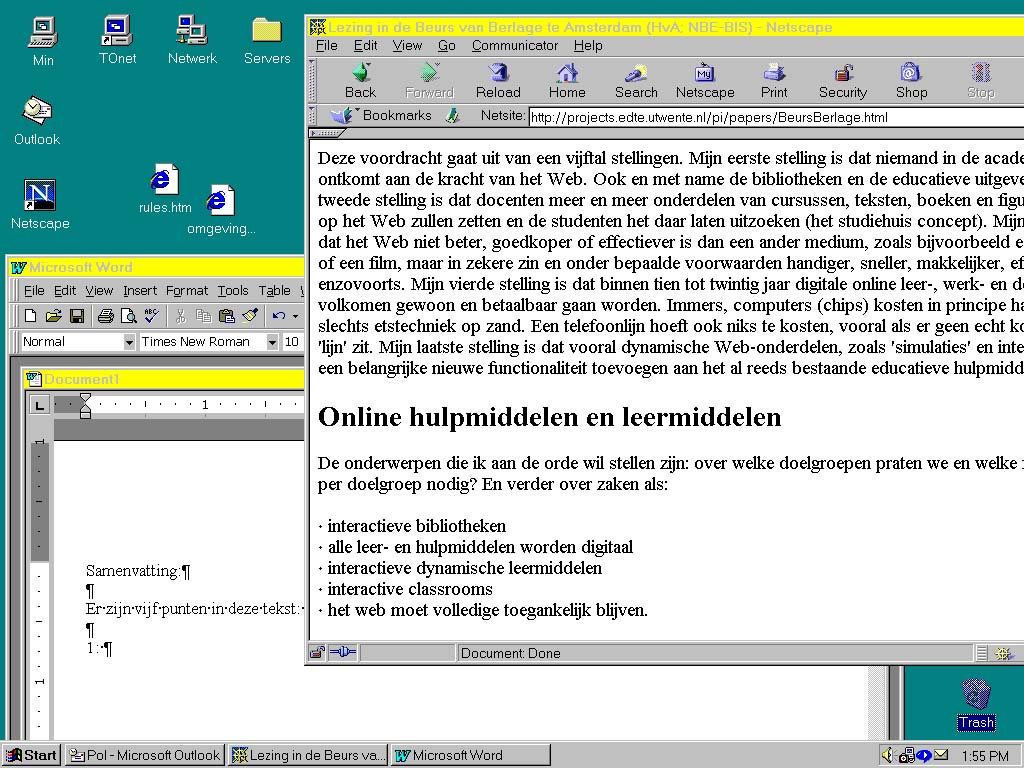Image resolution: width=1024 pixels, height=768 pixels.
Task: Open the Table menu in Word
Action: (x=274, y=291)
